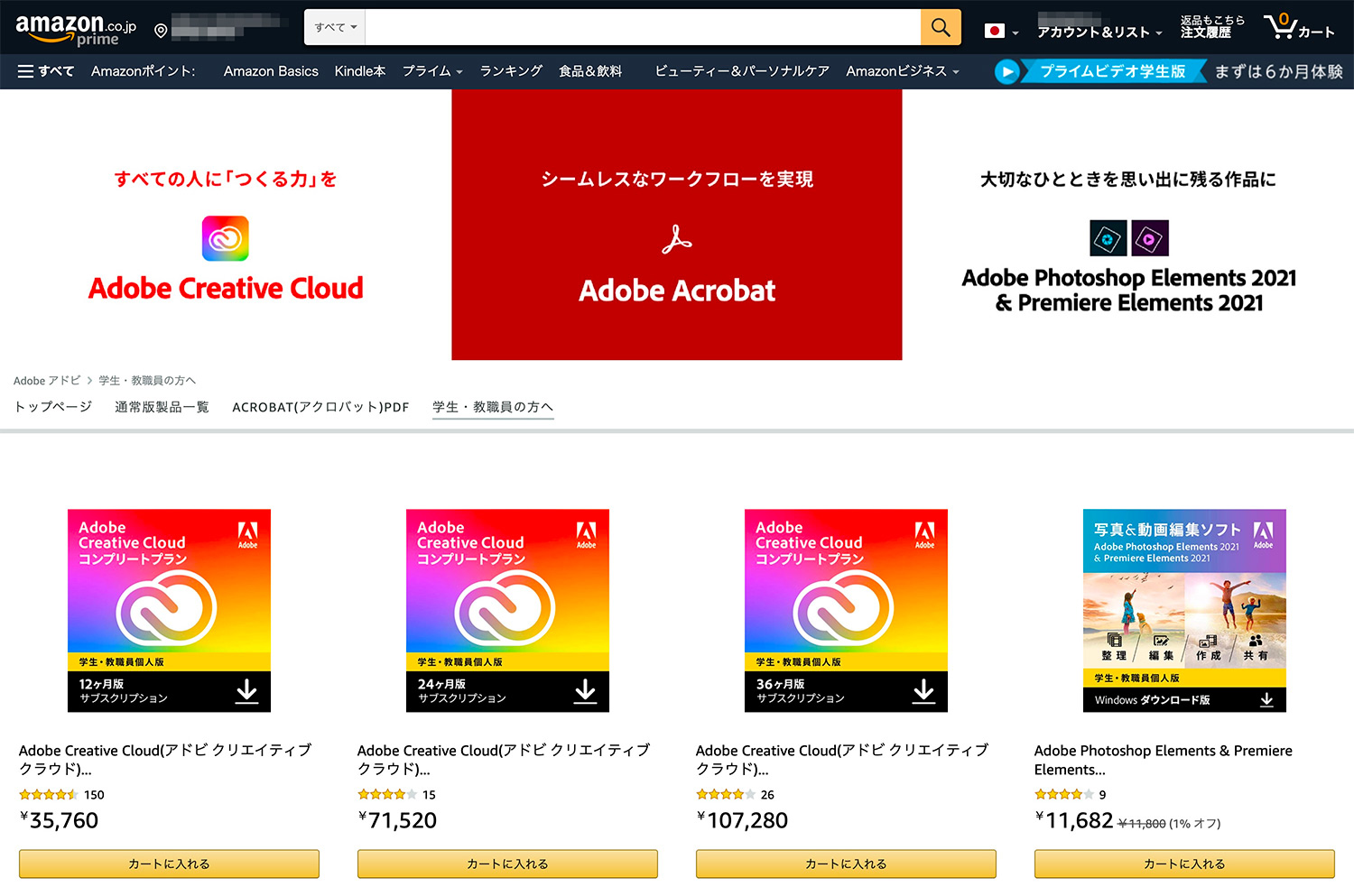The height and width of the screenshot is (896, 1354).
Task: Open the red Adobe Acrobat banner
Action: pyautogui.click(x=677, y=225)
